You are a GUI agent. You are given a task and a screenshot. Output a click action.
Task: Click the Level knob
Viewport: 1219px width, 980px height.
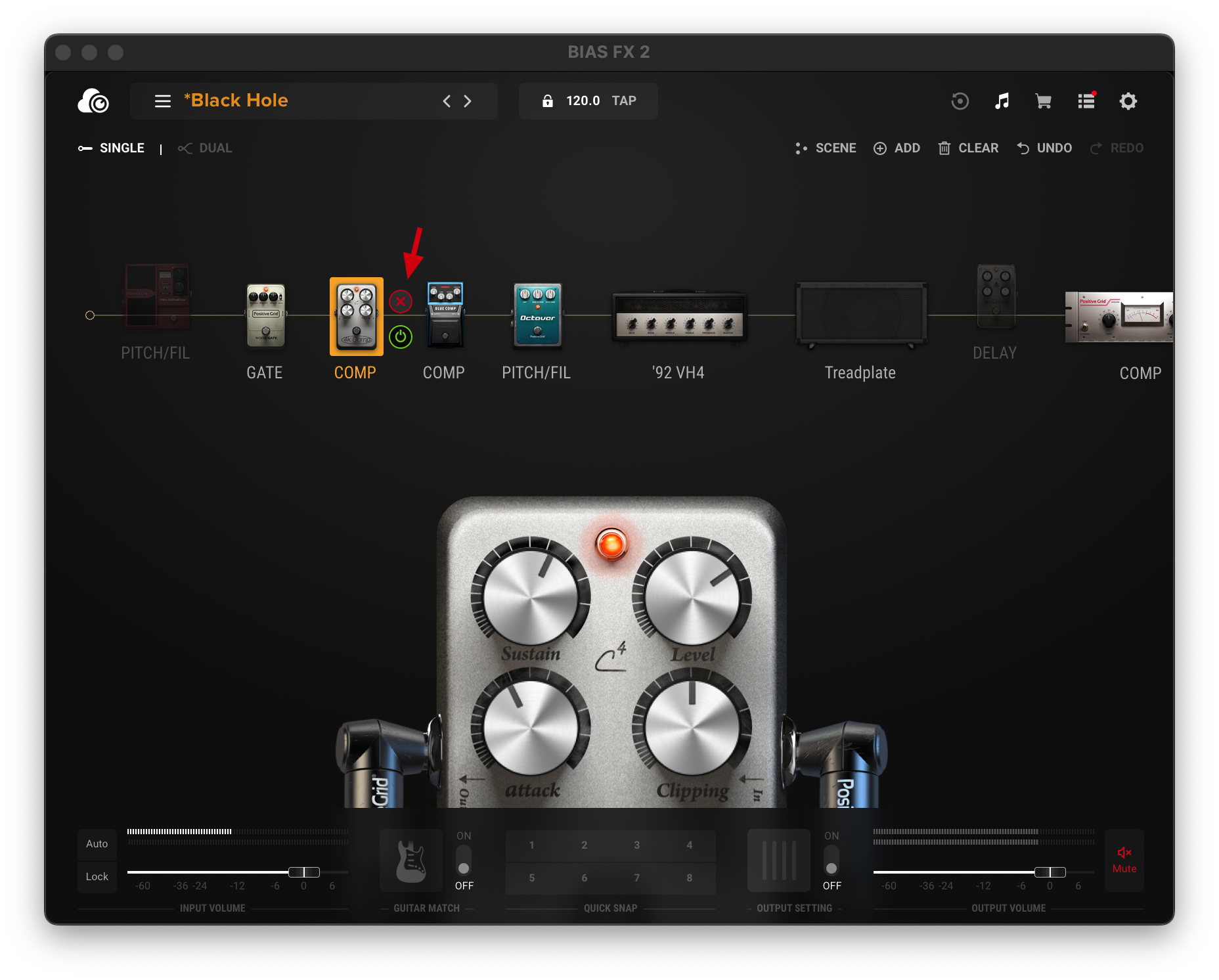(692, 597)
